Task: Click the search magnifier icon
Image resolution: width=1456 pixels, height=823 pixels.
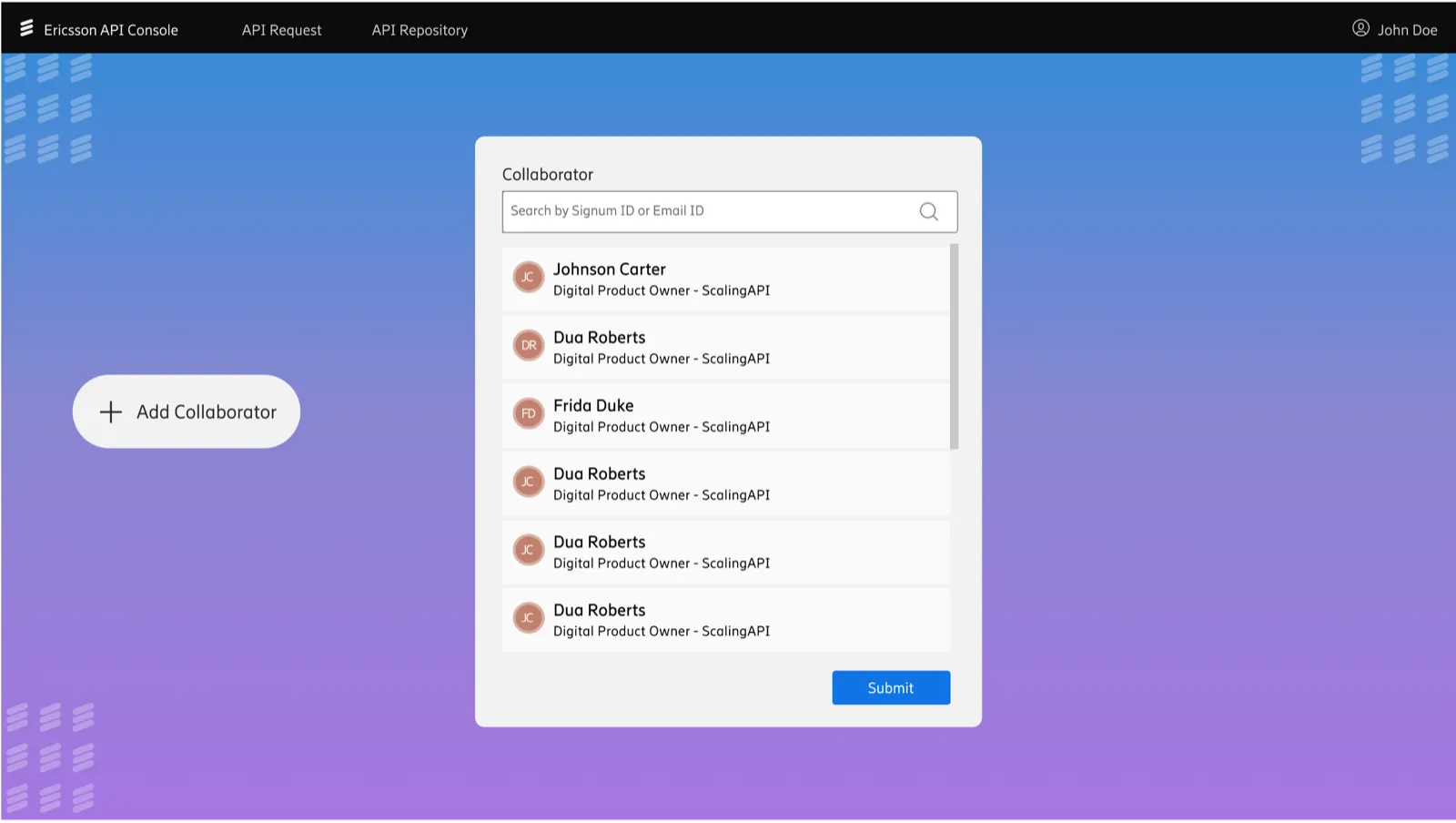Action: pos(928,211)
